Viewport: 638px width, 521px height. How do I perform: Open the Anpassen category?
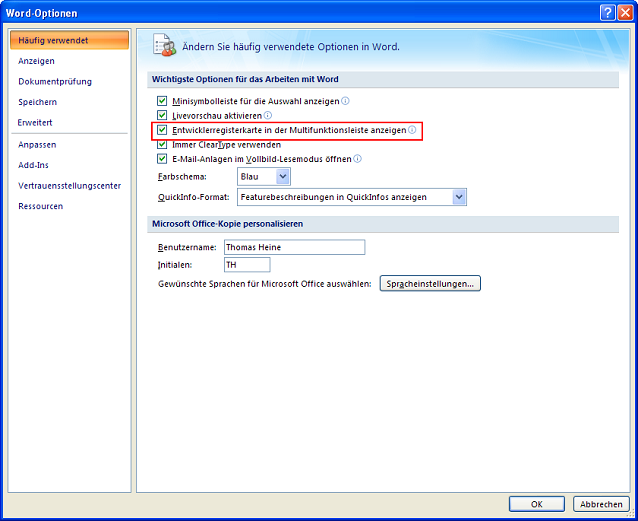click(x=37, y=144)
